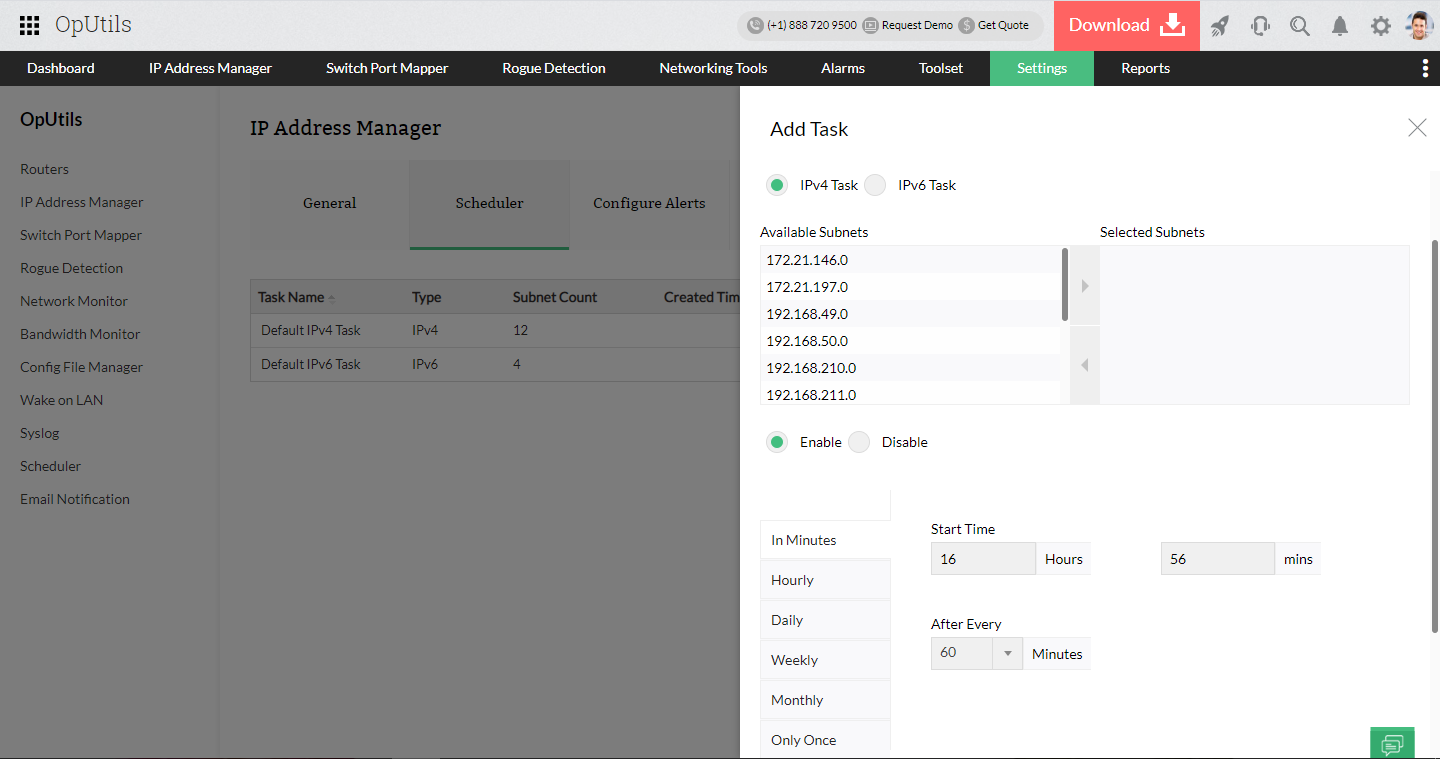Open the Settings menu tab
The image size is (1440, 759).
1042,68
